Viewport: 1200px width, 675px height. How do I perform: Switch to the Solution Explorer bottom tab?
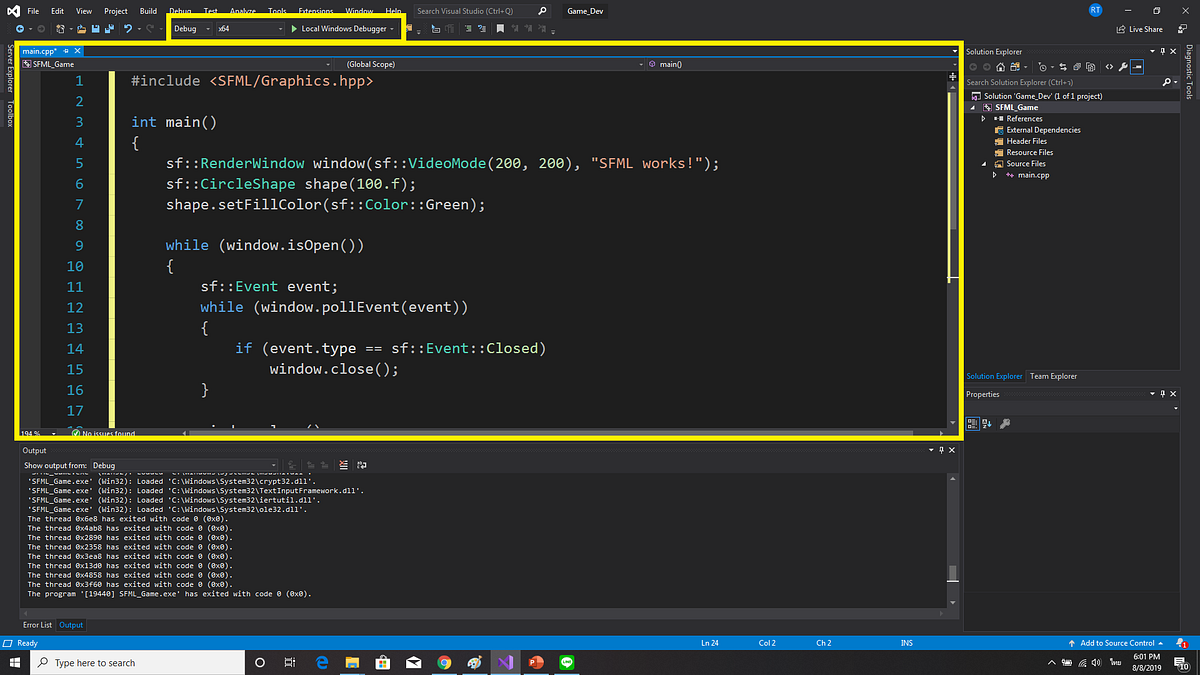[x=994, y=376]
